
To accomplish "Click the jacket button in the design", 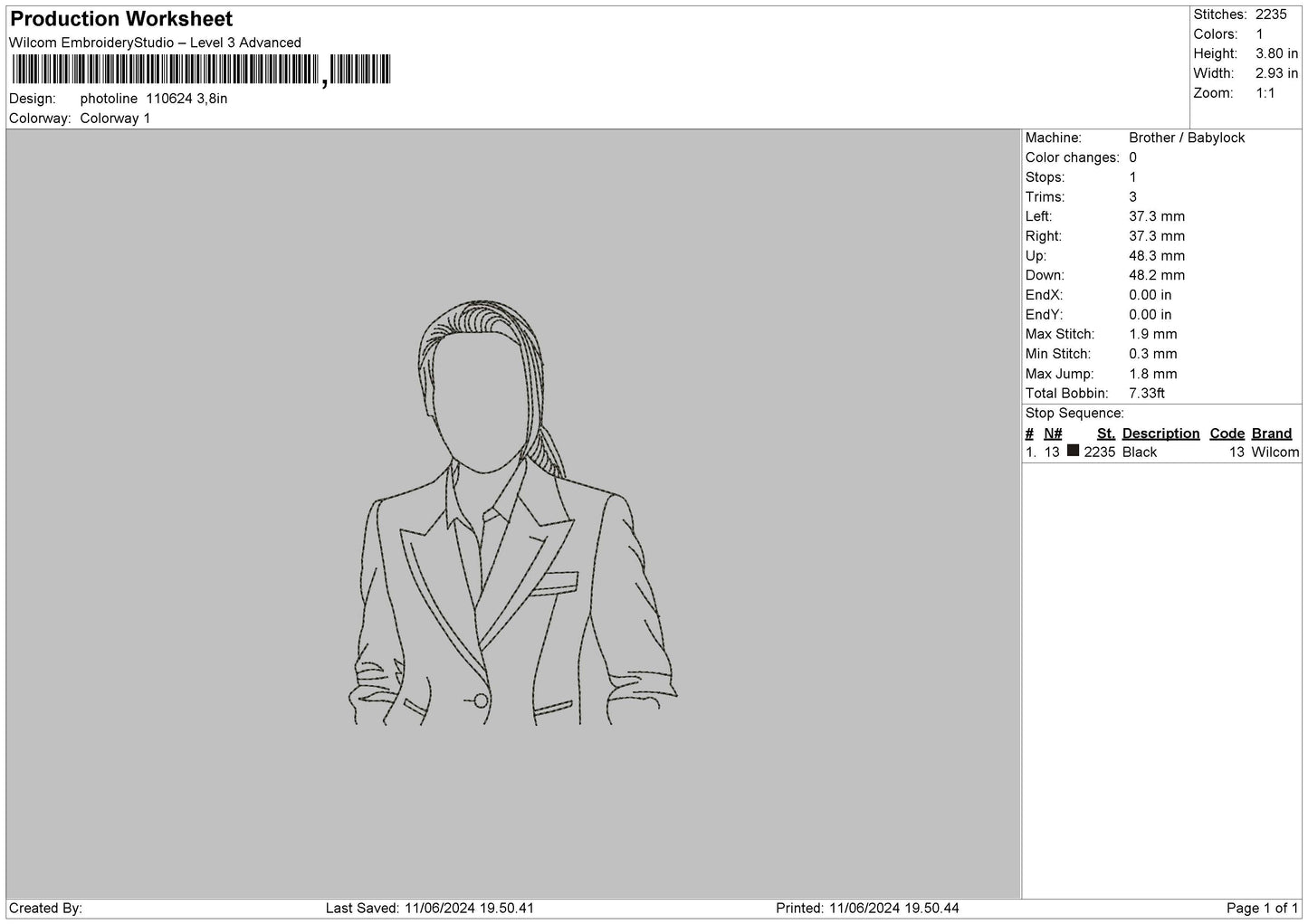I will pos(482,700).
